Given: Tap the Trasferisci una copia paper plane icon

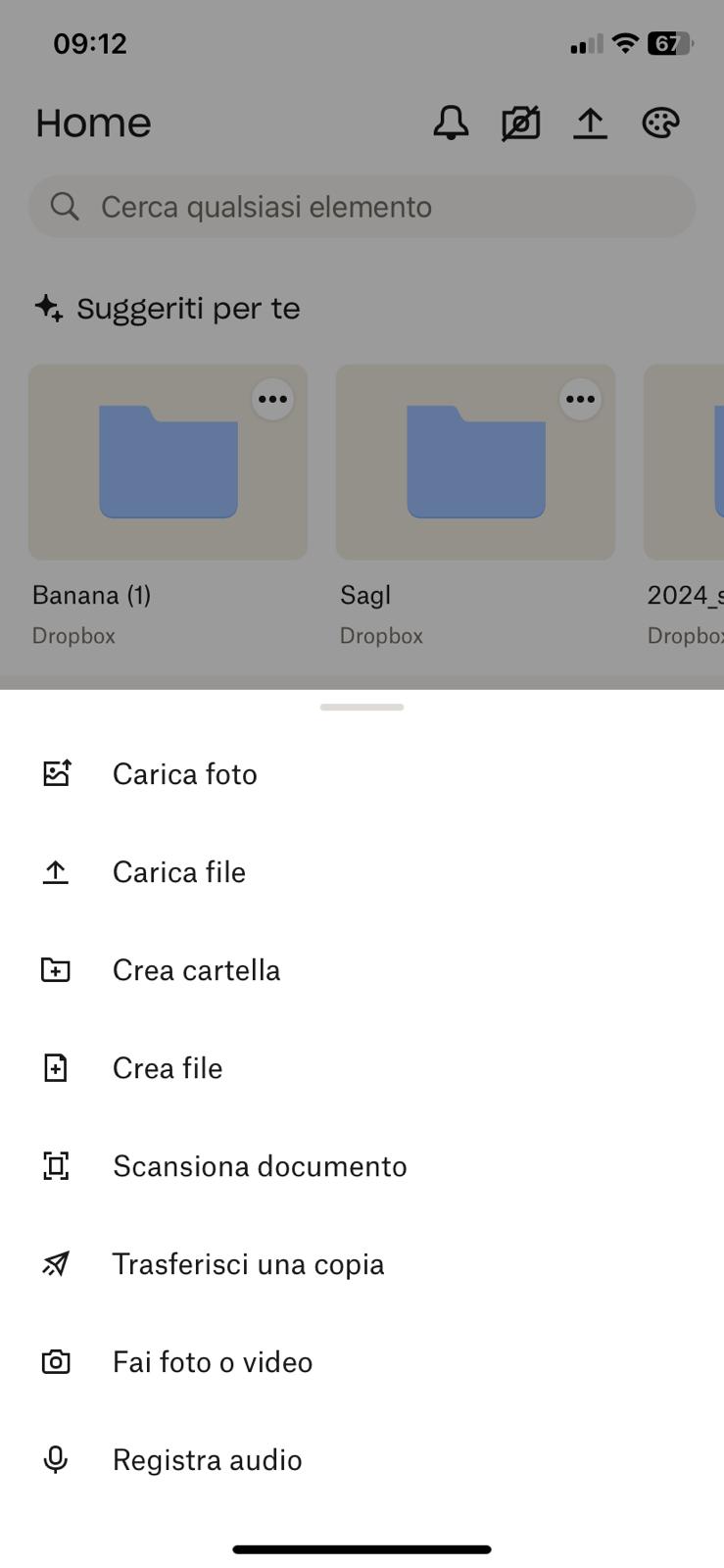Looking at the screenshot, I should (56, 1263).
